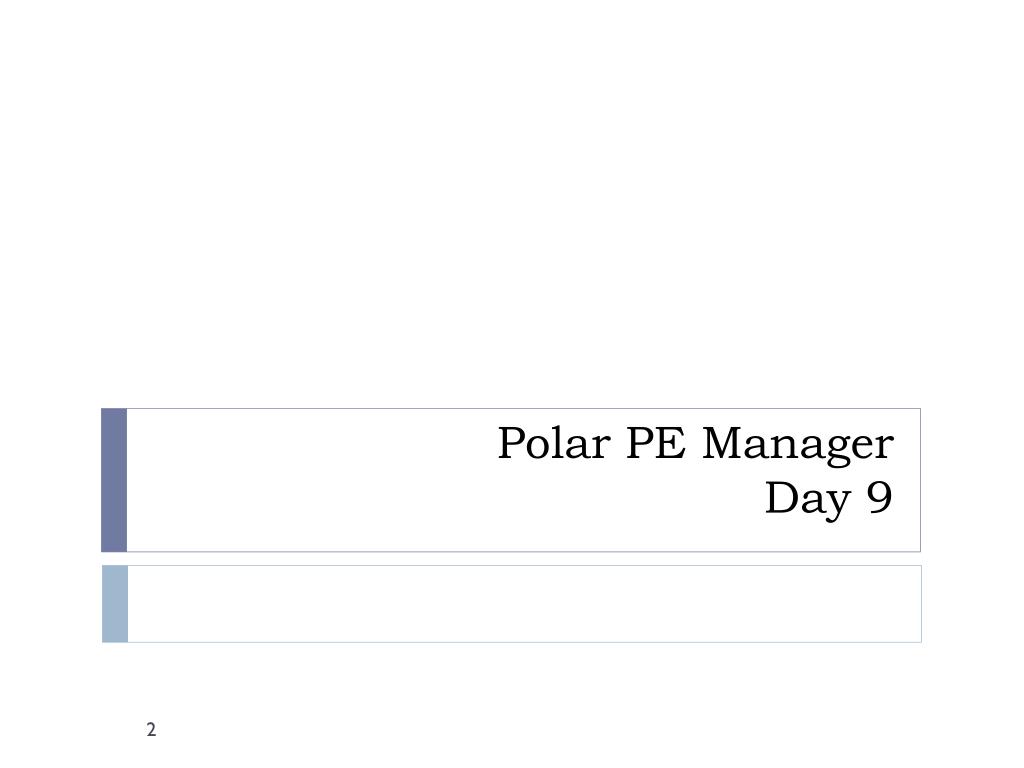1024x768 pixels.
Task: Click the light blue accent bar
Action: click(x=115, y=604)
